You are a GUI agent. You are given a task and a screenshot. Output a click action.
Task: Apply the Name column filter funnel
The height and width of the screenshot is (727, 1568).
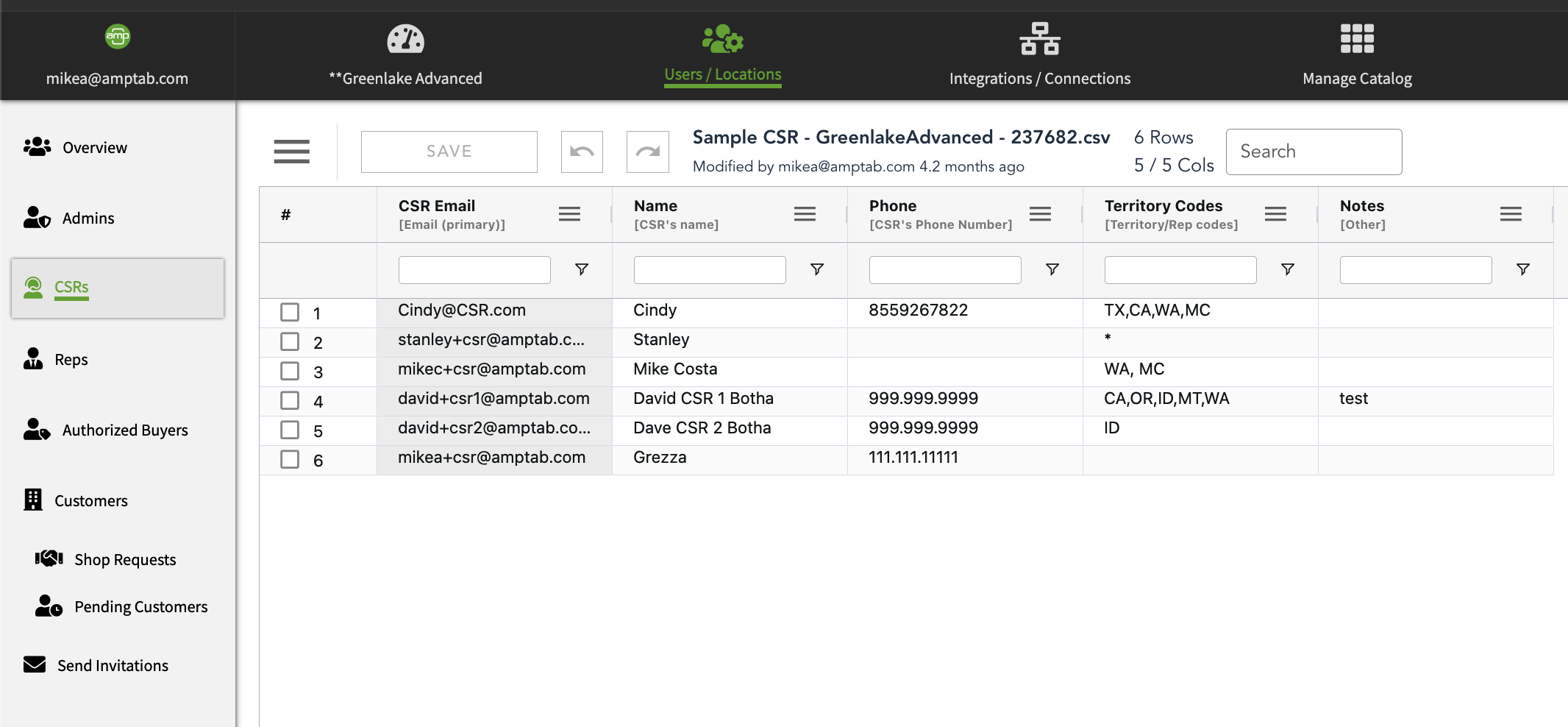click(817, 269)
